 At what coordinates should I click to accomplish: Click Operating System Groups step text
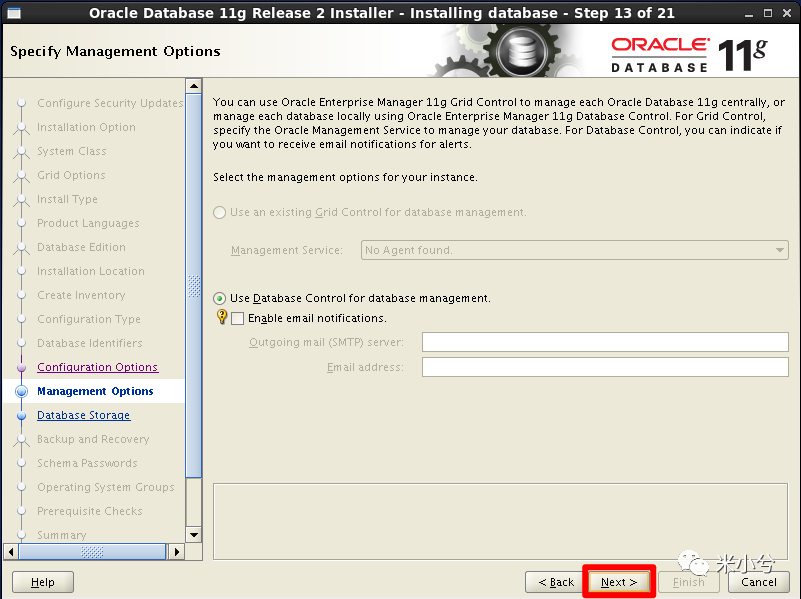pos(105,487)
